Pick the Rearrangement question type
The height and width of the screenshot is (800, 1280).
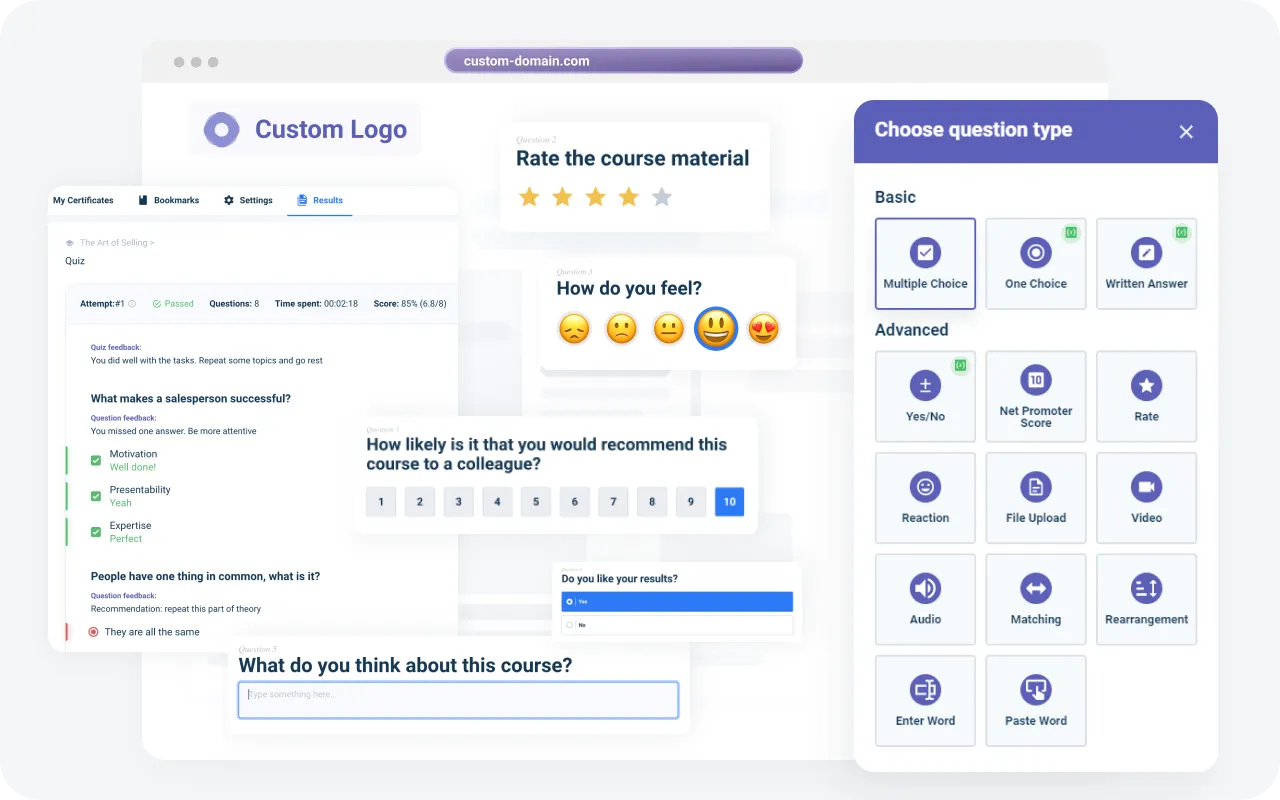point(1146,598)
